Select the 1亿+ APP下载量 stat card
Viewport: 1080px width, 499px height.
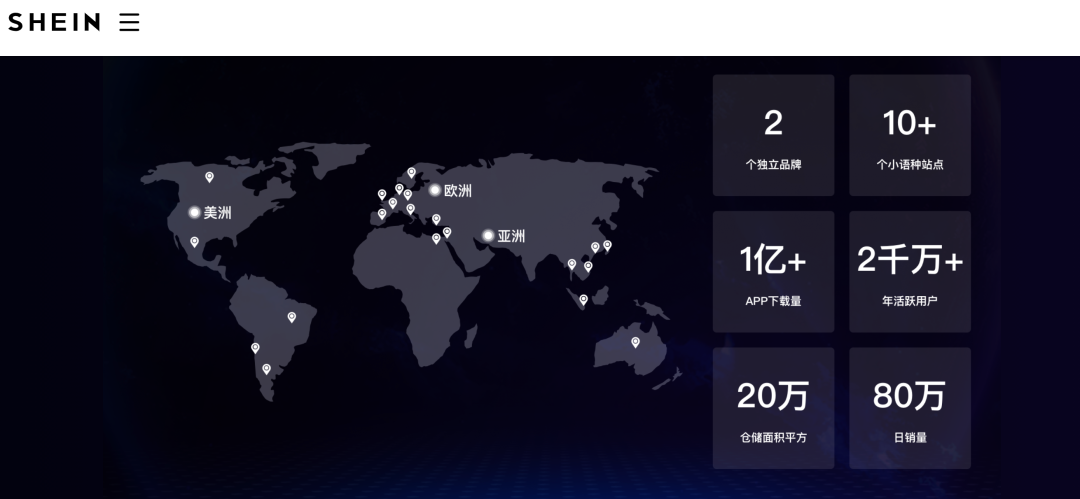click(x=773, y=272)
